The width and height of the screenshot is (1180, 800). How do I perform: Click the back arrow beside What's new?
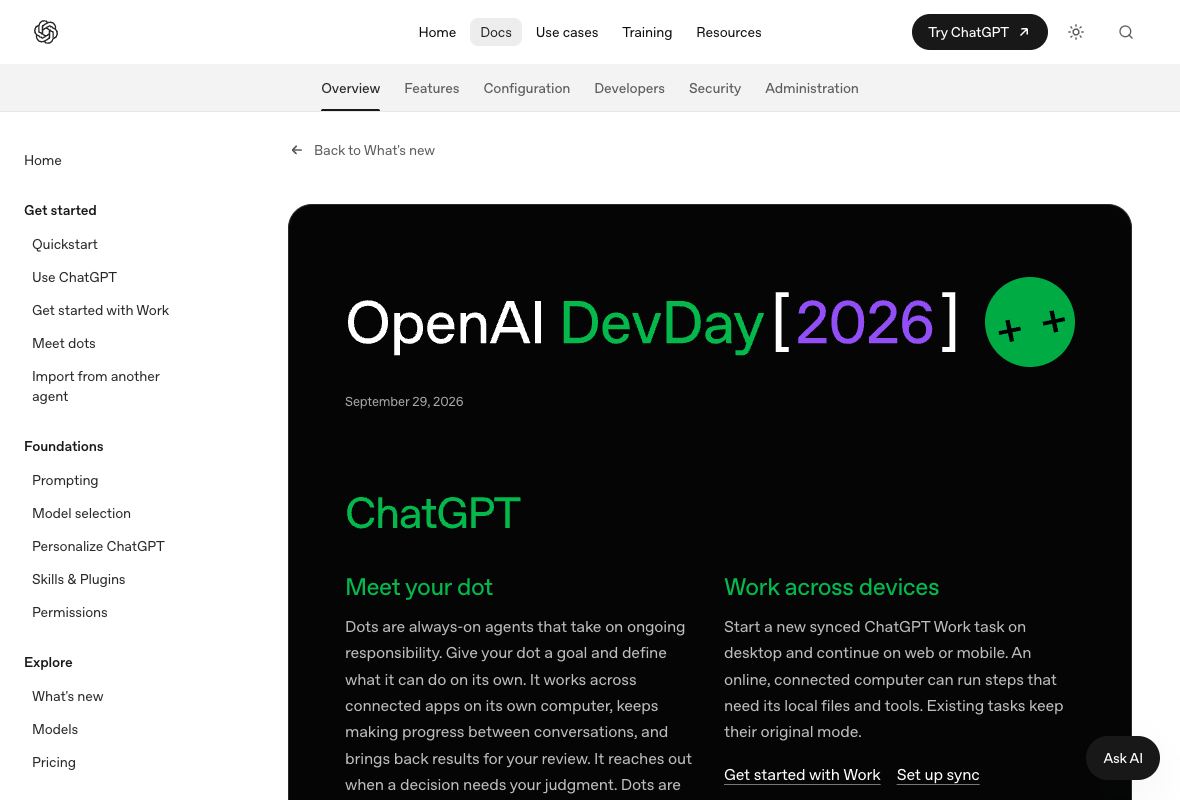pyautogui.click(x=297, y=150)
